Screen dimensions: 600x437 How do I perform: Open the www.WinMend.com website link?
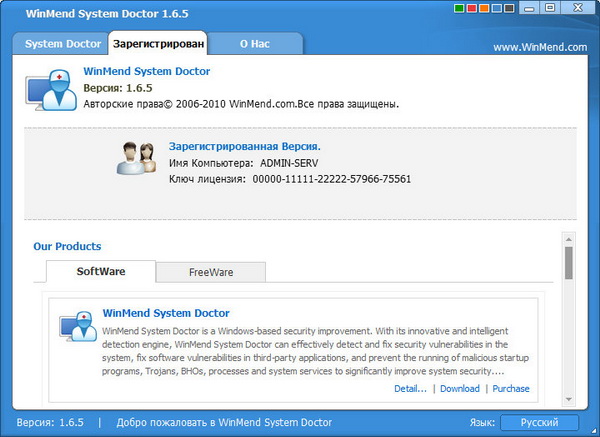pyautogui.click(x=538, y=47)
